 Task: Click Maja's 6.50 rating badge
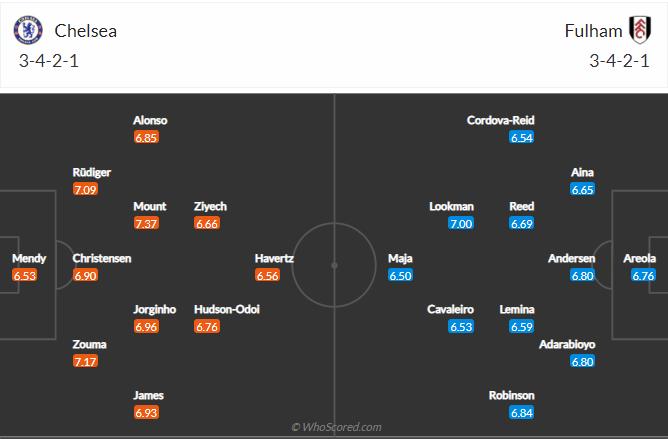click(400, 275)
